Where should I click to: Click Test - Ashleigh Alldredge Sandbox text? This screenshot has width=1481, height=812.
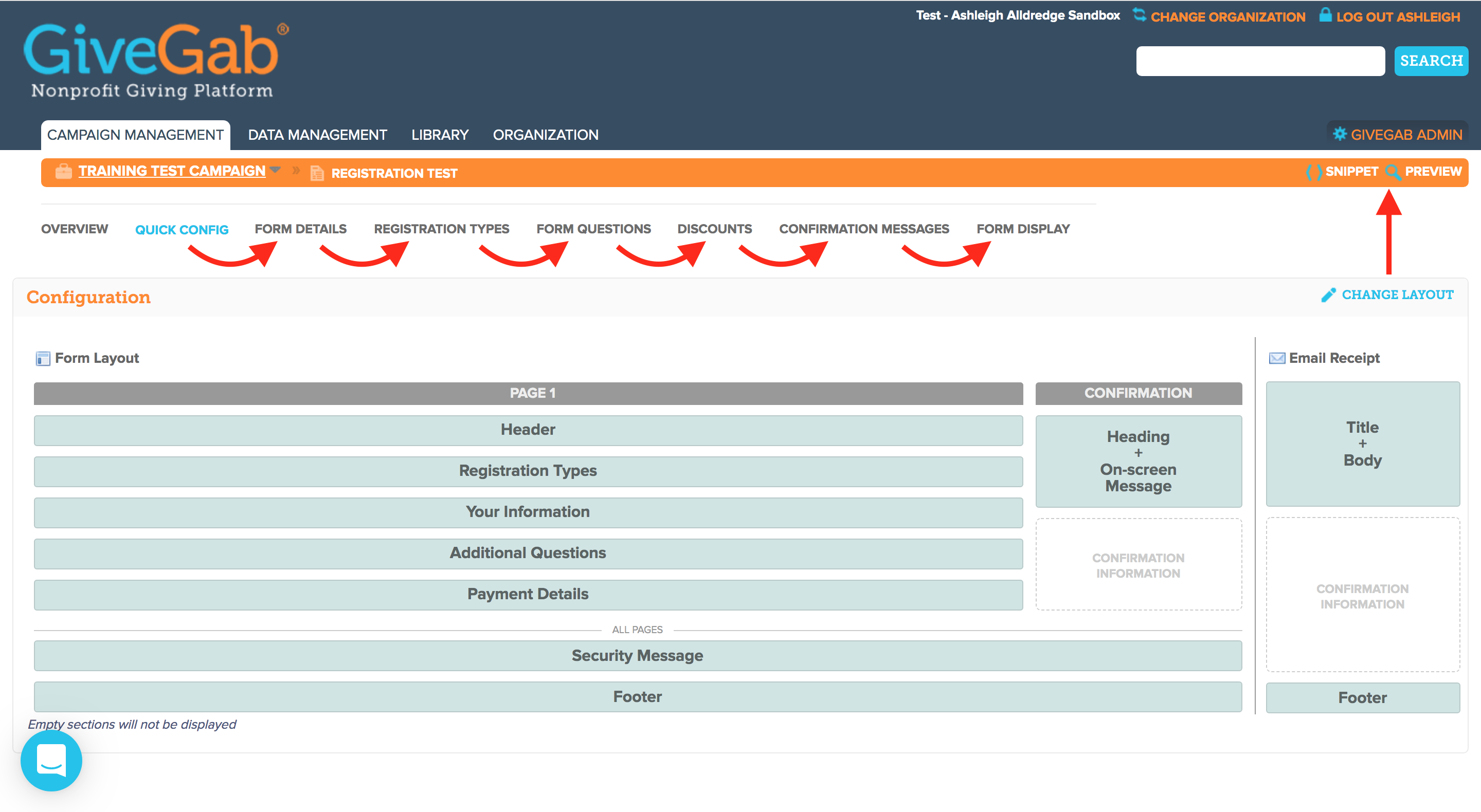(x=1018, y=15)
